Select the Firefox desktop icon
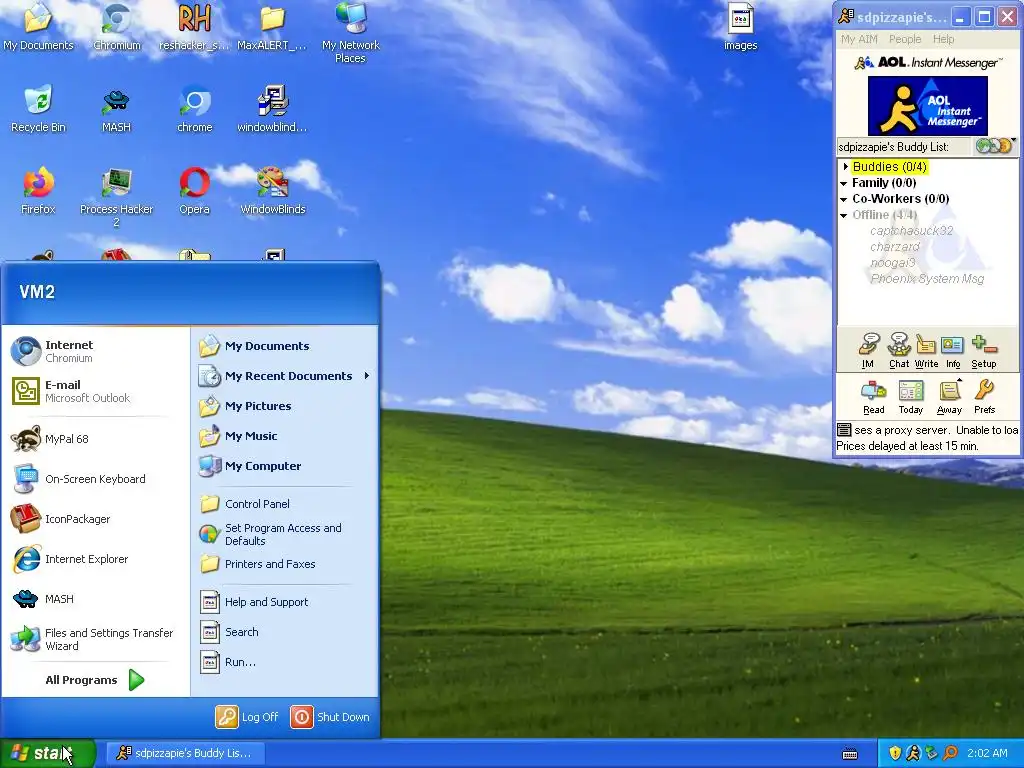1024x768 pixels. 38,191
